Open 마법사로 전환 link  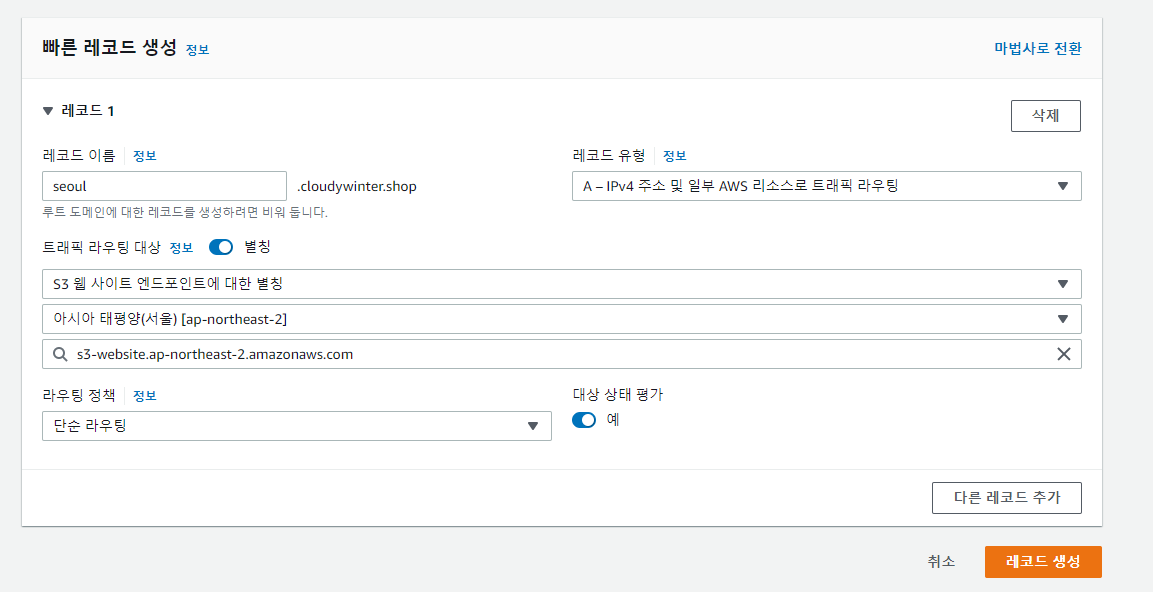point(1038,49)
